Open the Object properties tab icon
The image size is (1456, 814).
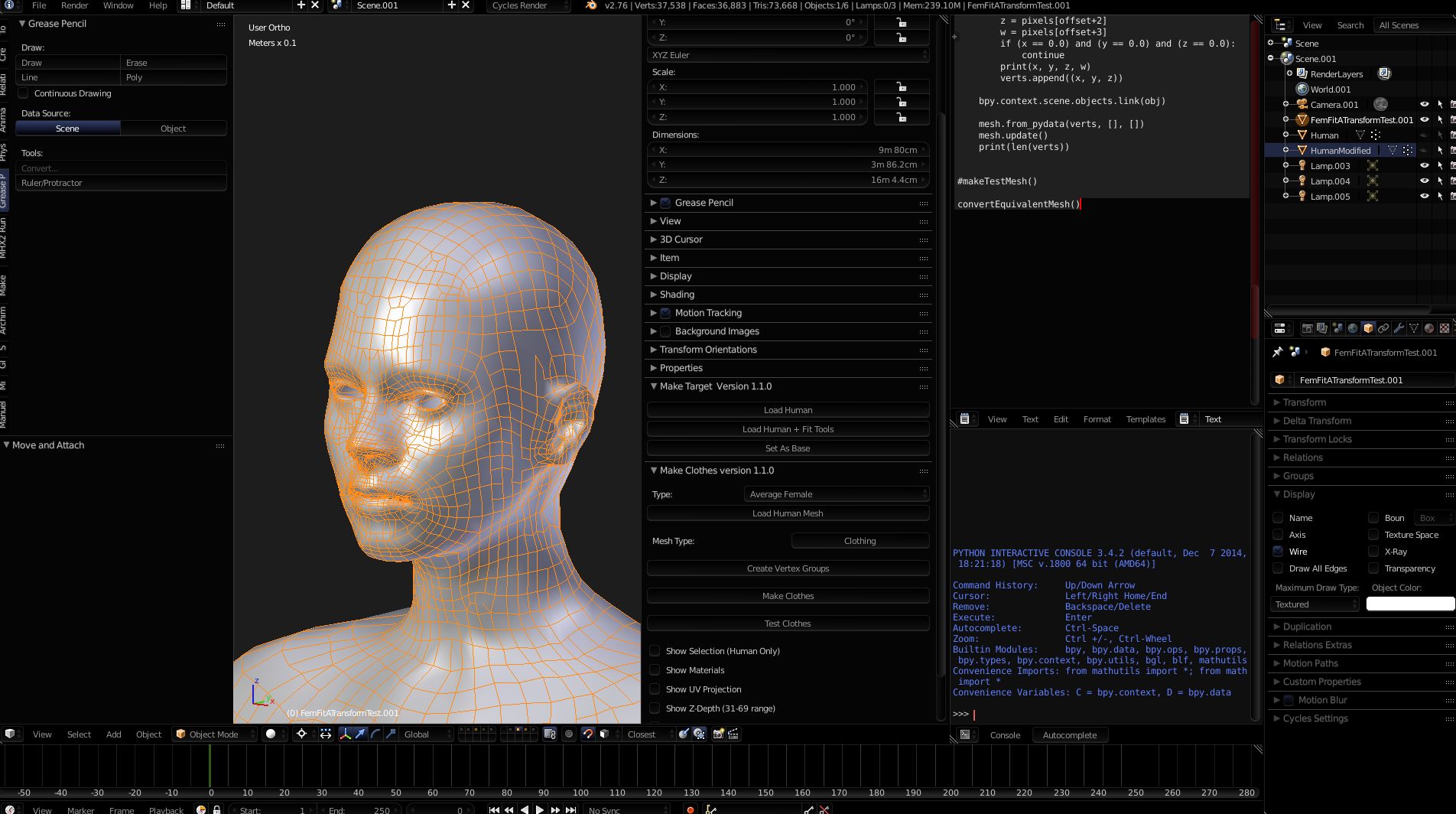point(1368,328)
